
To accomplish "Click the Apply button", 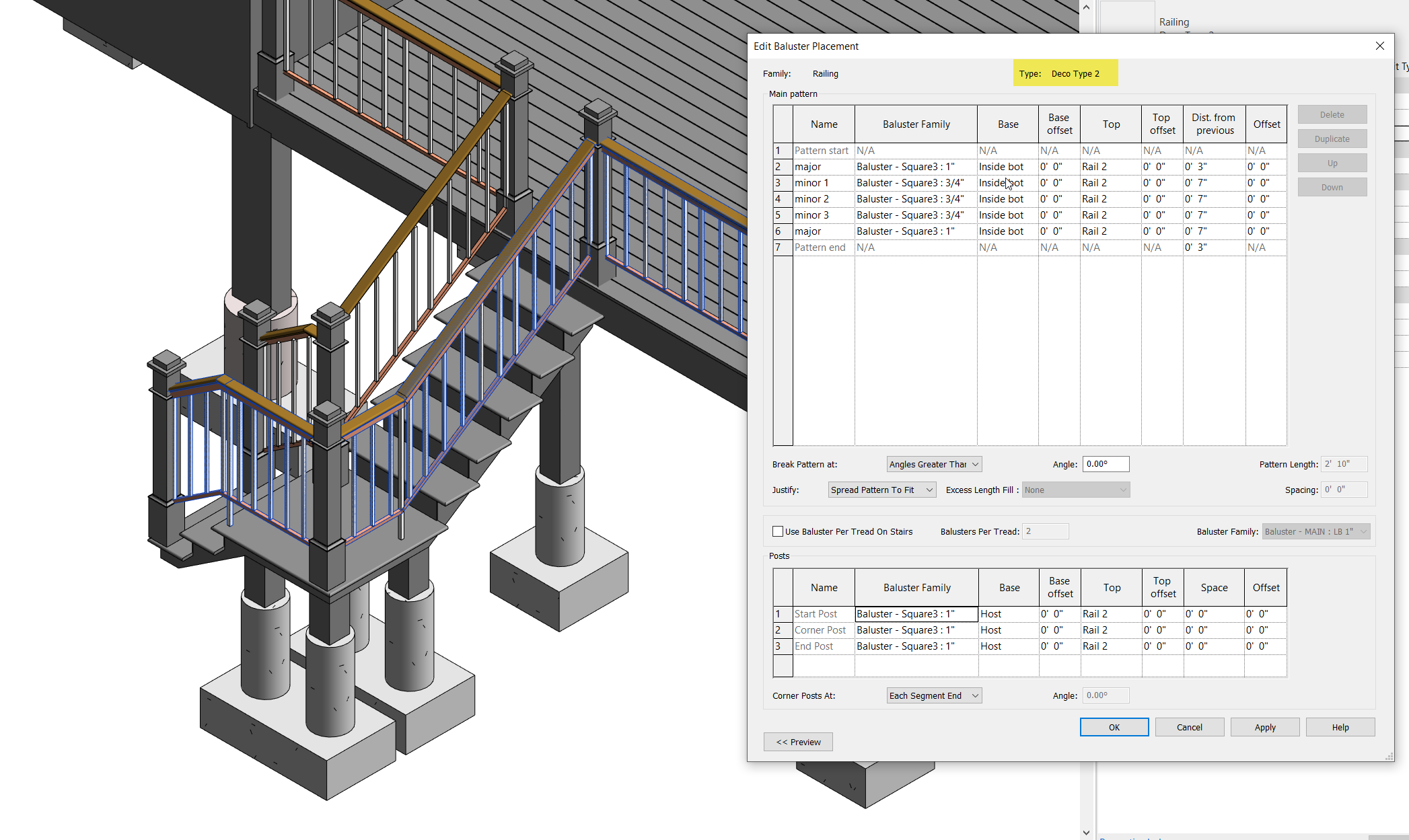I will 1264,727.
